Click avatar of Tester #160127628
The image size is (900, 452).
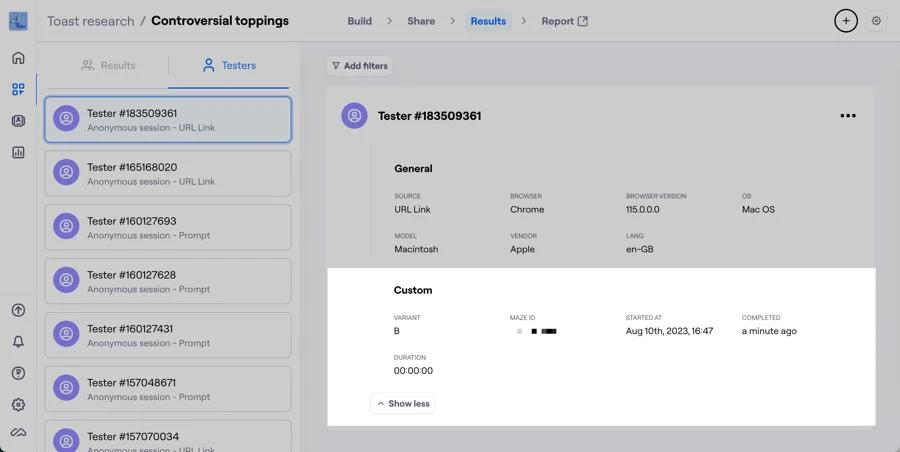pyautogui.click(x=66, y=280)
